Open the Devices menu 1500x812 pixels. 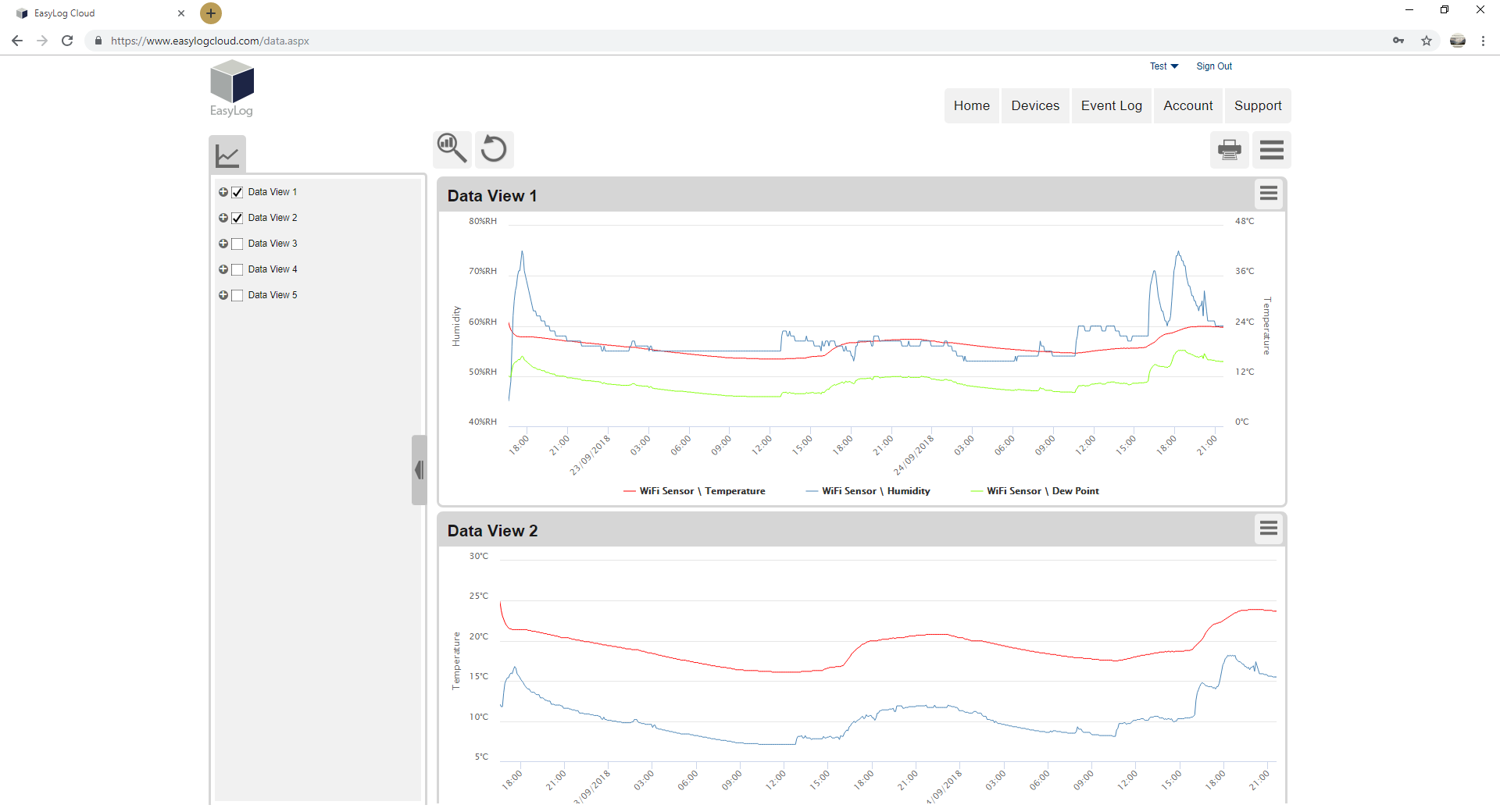1035,105
